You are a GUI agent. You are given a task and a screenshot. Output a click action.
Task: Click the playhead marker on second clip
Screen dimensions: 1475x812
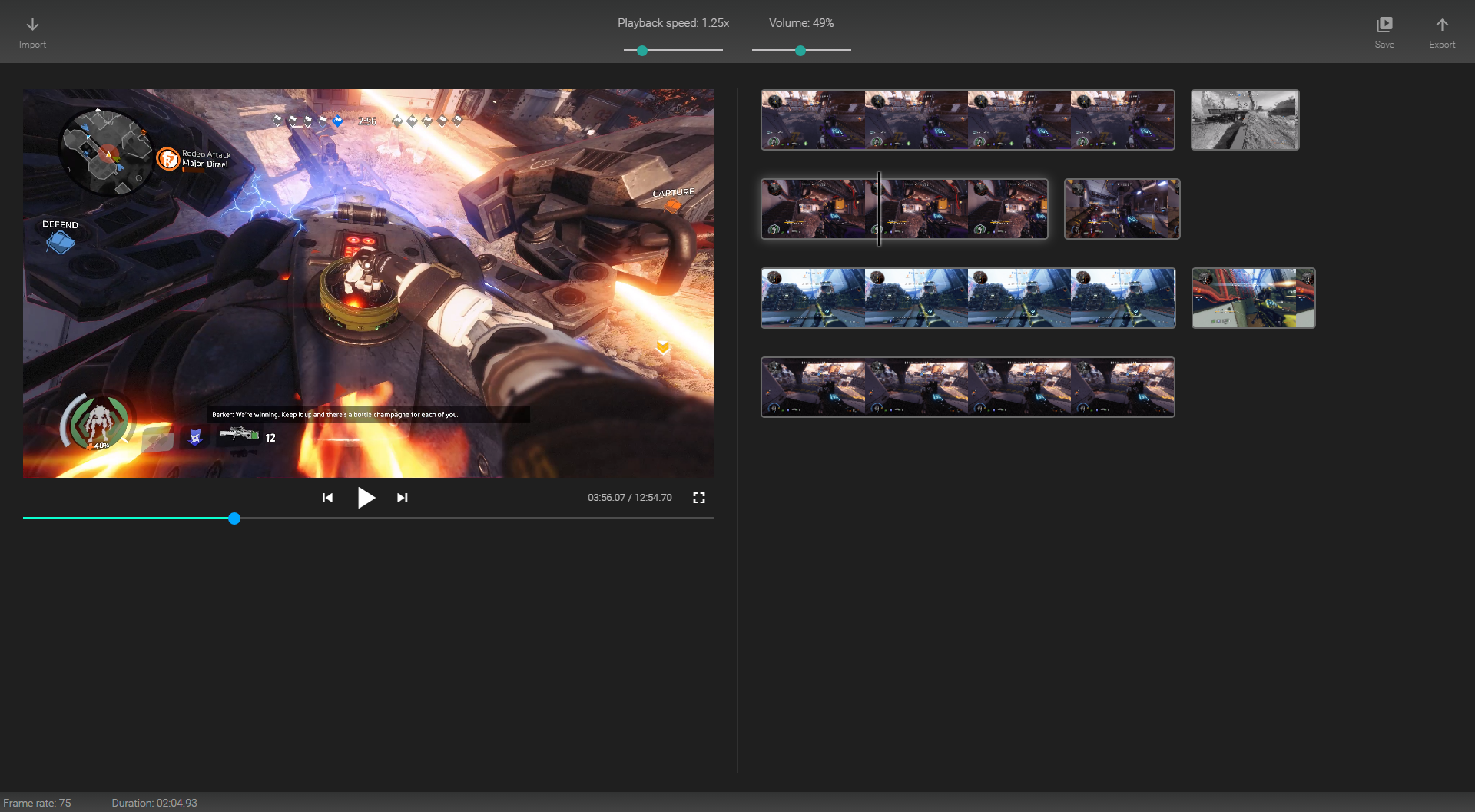click(x=879, y=209)
